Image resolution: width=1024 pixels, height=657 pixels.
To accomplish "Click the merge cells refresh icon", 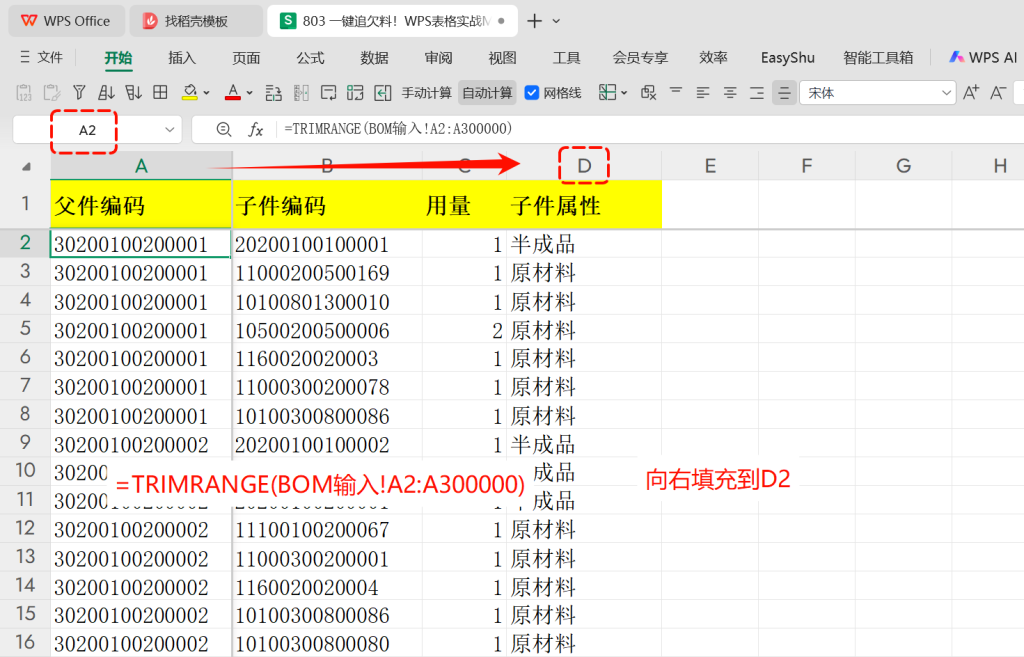I will tap(355, 93).
